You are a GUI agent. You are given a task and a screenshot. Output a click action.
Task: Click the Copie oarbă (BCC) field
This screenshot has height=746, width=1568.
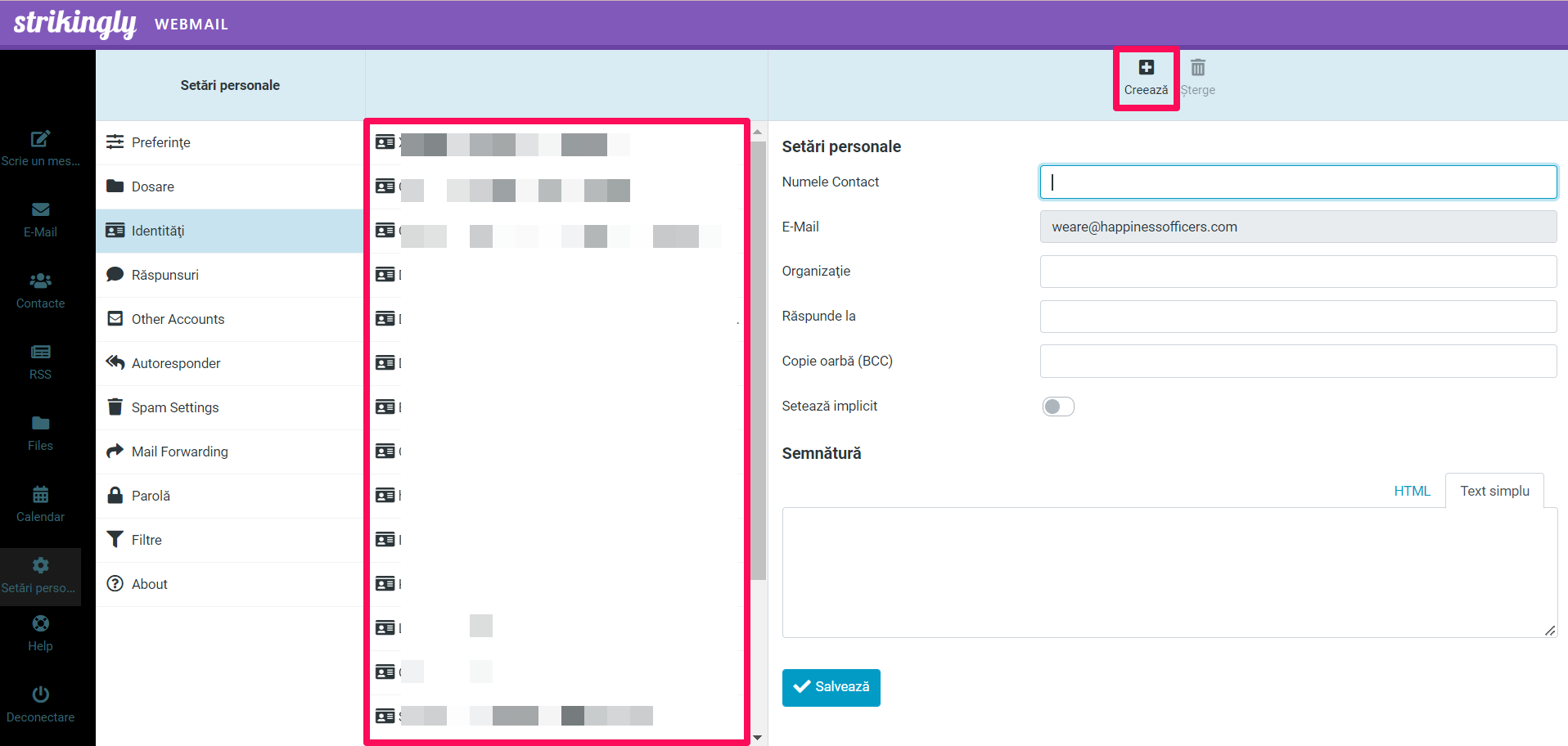pos(1298,361)
